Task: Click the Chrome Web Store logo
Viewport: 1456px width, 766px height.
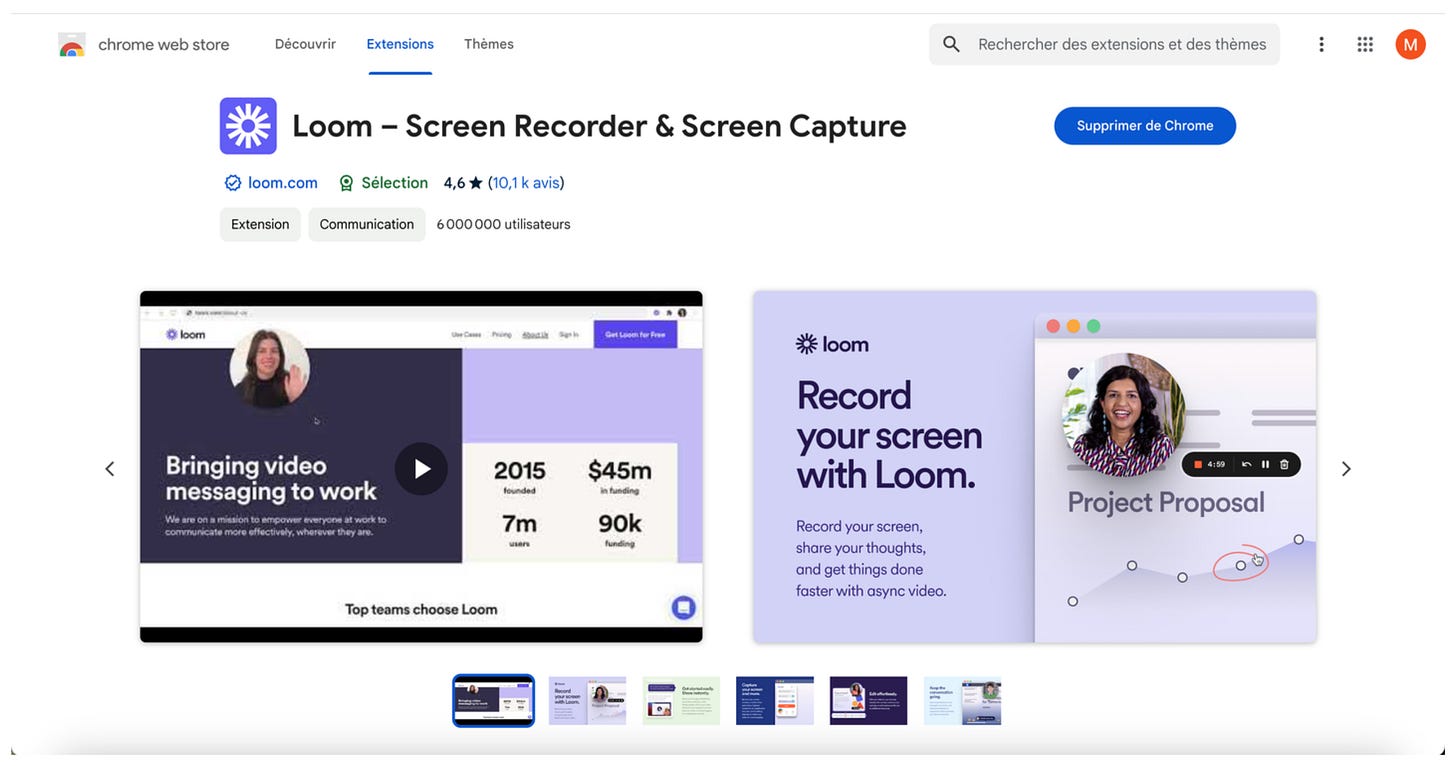Action: pyautogui.click(x=72, y=45)
